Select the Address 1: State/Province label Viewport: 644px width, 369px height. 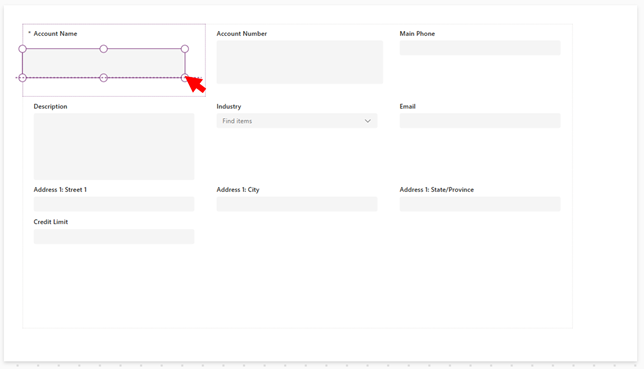(437, 189)
